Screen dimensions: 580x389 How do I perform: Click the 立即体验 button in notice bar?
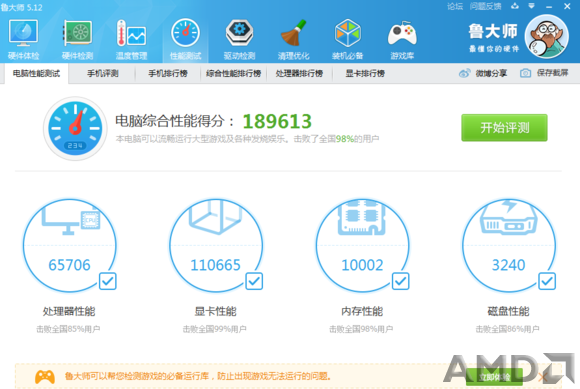coord(494,377)
